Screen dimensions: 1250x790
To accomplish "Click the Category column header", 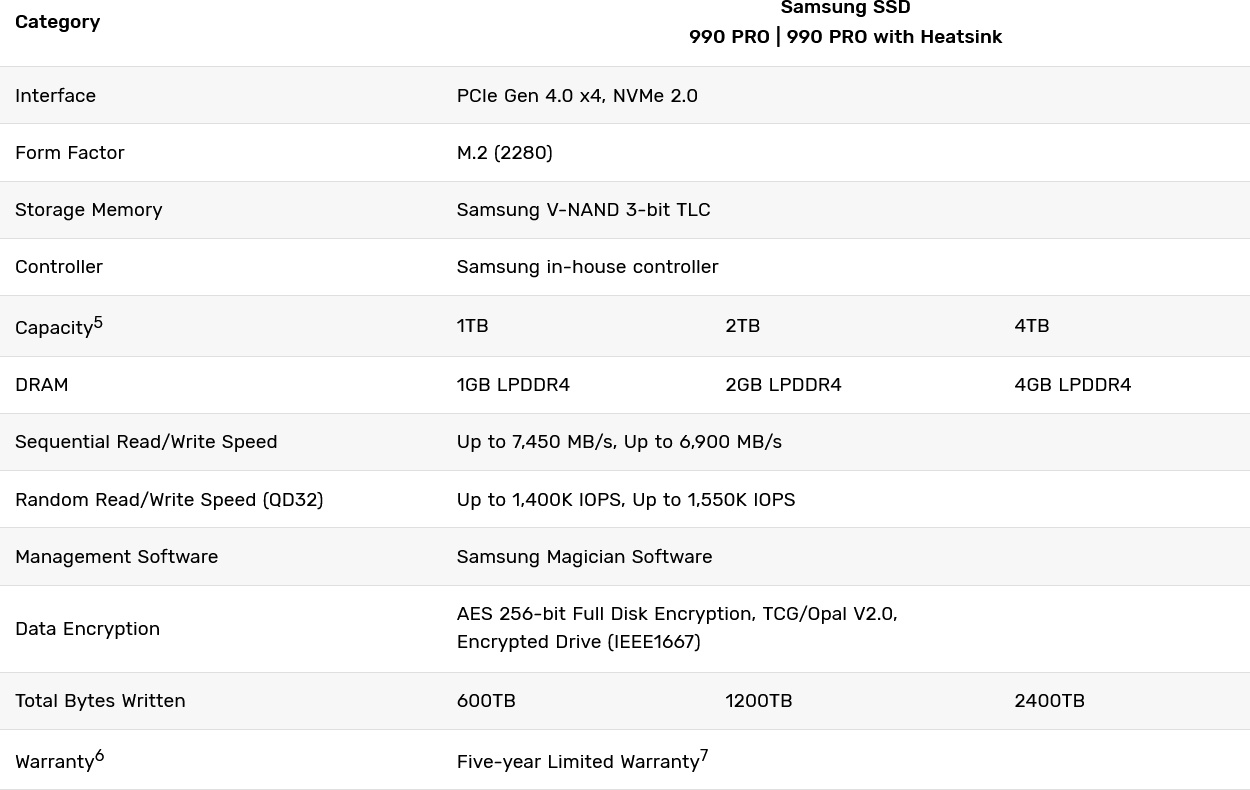I will point(57,22).
